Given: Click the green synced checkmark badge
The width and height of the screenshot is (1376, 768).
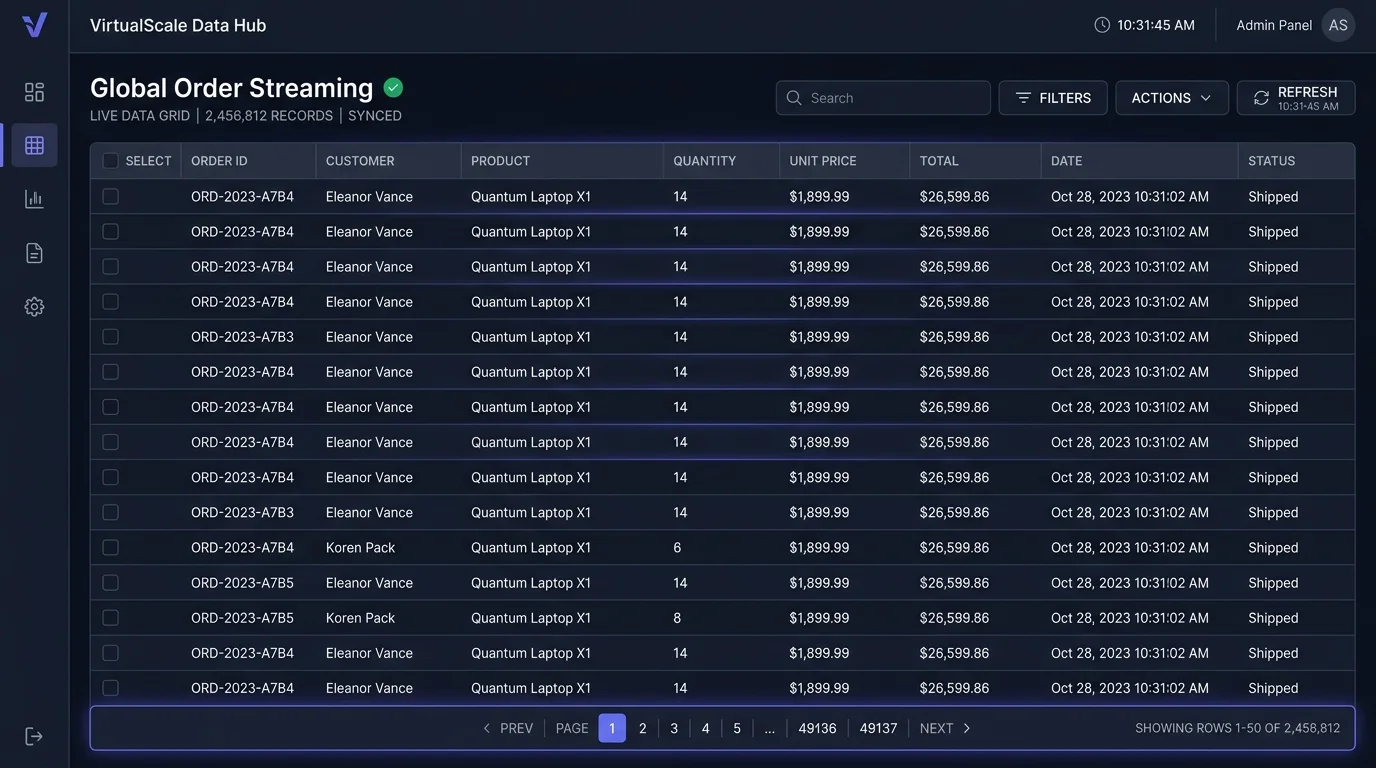Looking at the screenshot, I should (393, 88).
